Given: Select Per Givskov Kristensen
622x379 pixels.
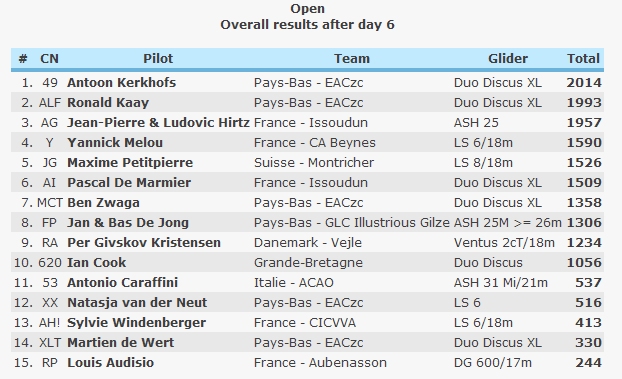Looking at the screenshot, I should pos(144,242).
